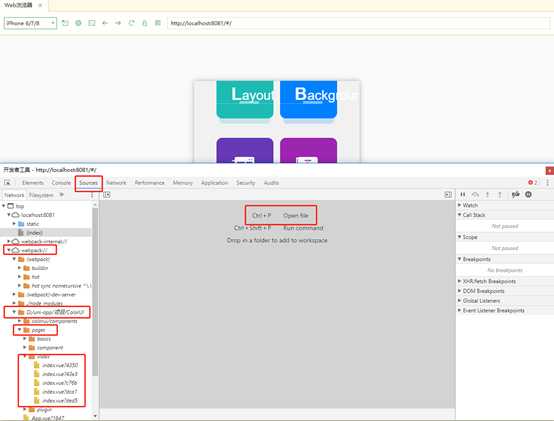The height and width of the screenshot is (421, 554).
Task: Reload the page with the refresh icon
Action: [131, 23]
